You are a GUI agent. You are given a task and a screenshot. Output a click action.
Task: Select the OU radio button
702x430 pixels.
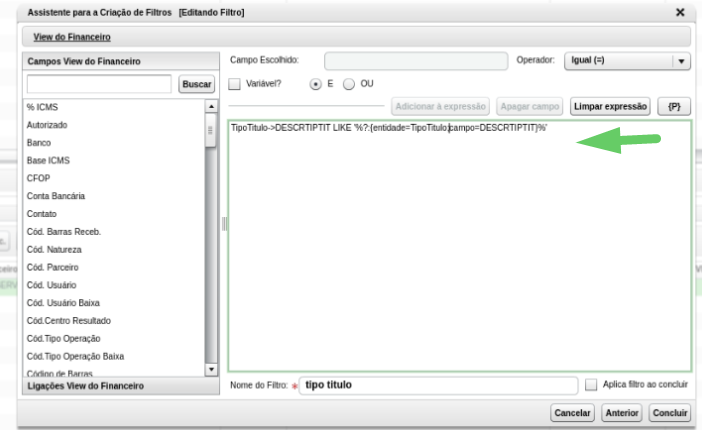[349, 84]
